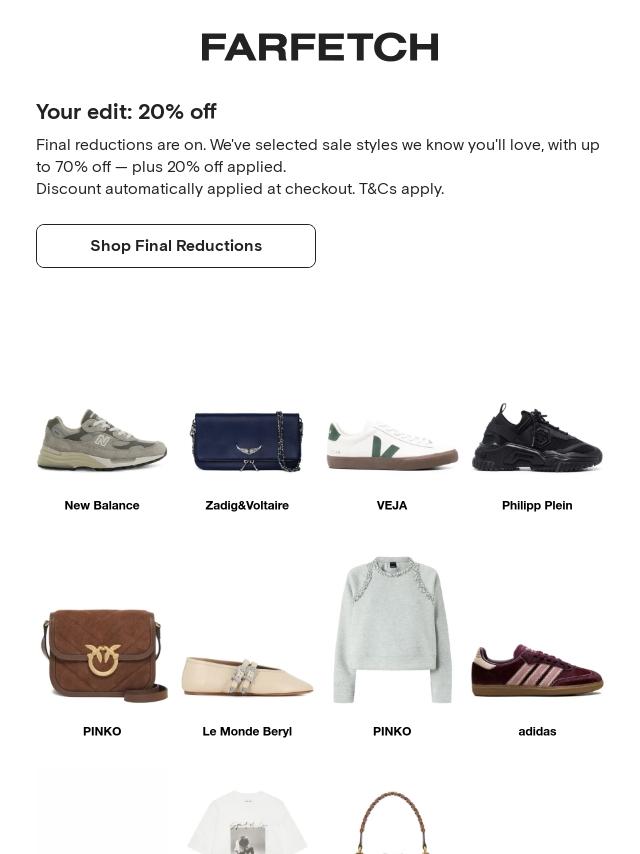
Task: Open the burgundy adidas sneaker image
Action: (x=537, y=669)
